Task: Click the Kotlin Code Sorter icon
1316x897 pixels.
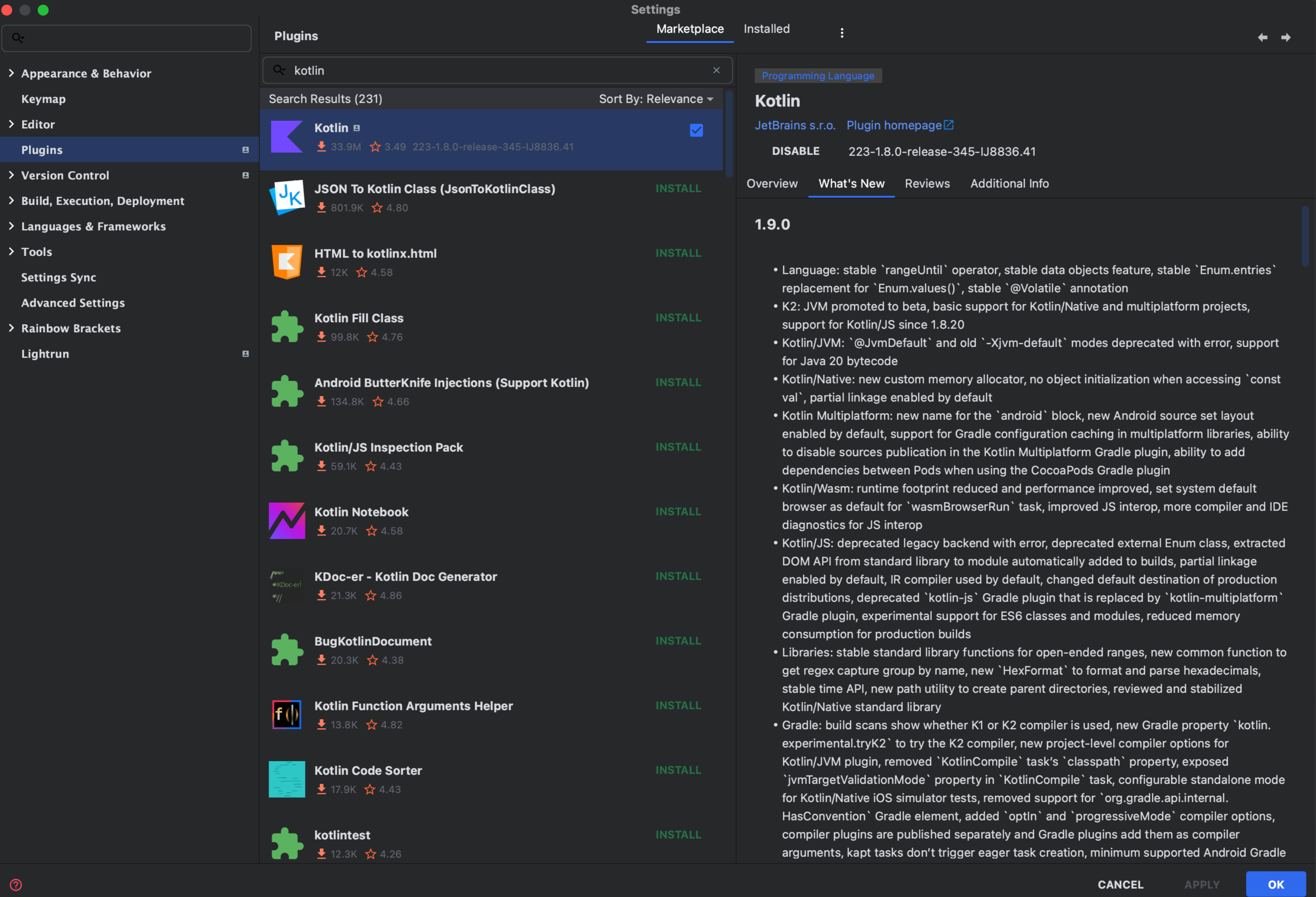Action: 287,779
